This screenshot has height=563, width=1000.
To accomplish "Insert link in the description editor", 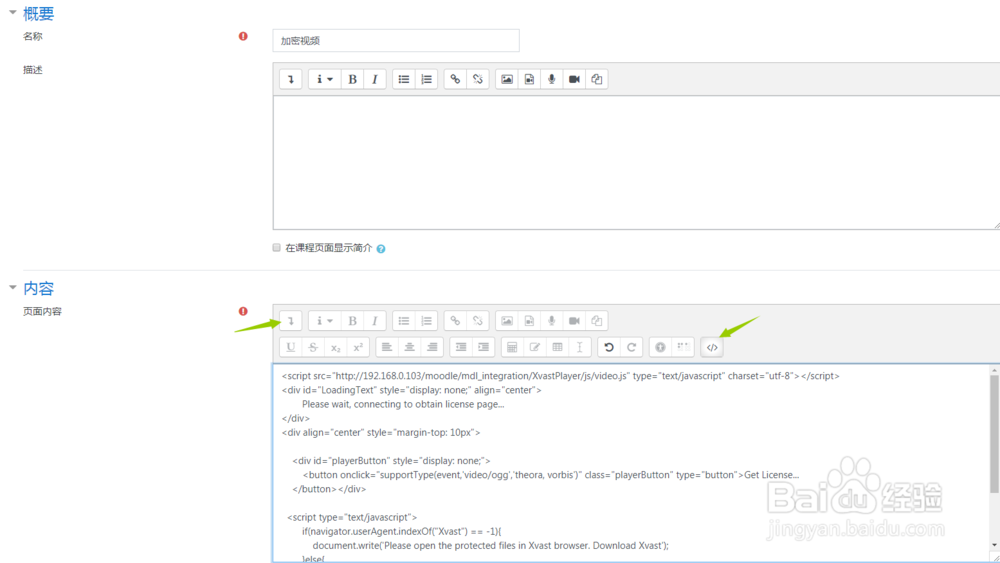I will click(x=455, y=79).
